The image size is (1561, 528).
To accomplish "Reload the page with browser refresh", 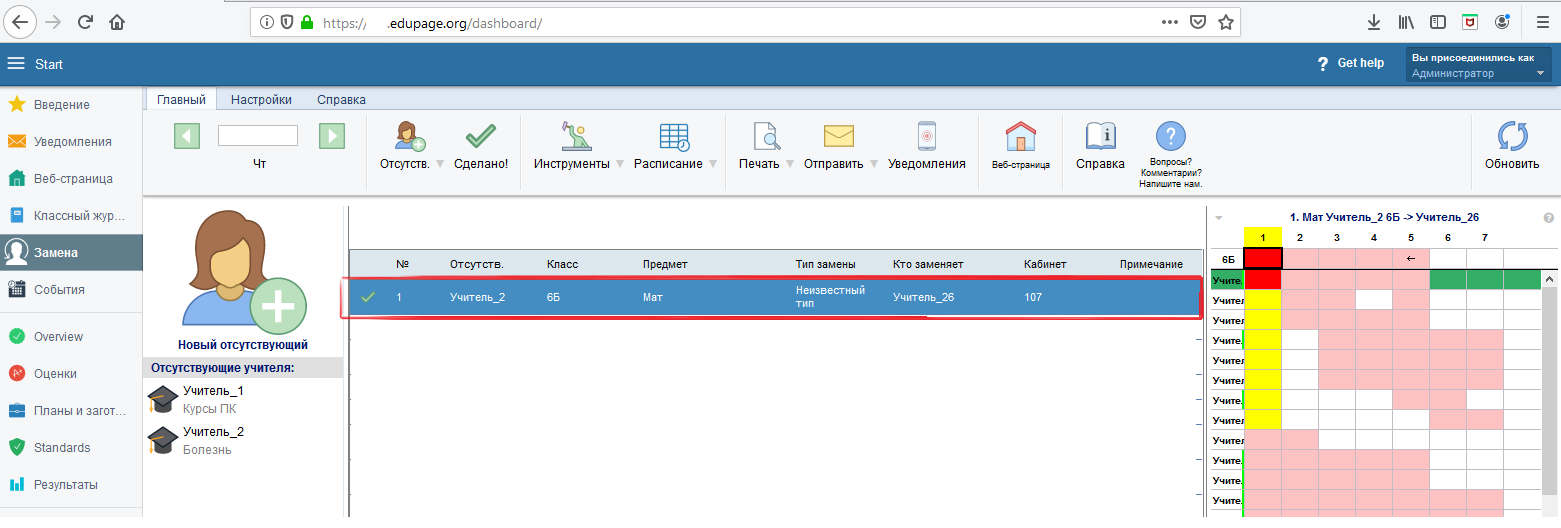I will click(85, 21).
